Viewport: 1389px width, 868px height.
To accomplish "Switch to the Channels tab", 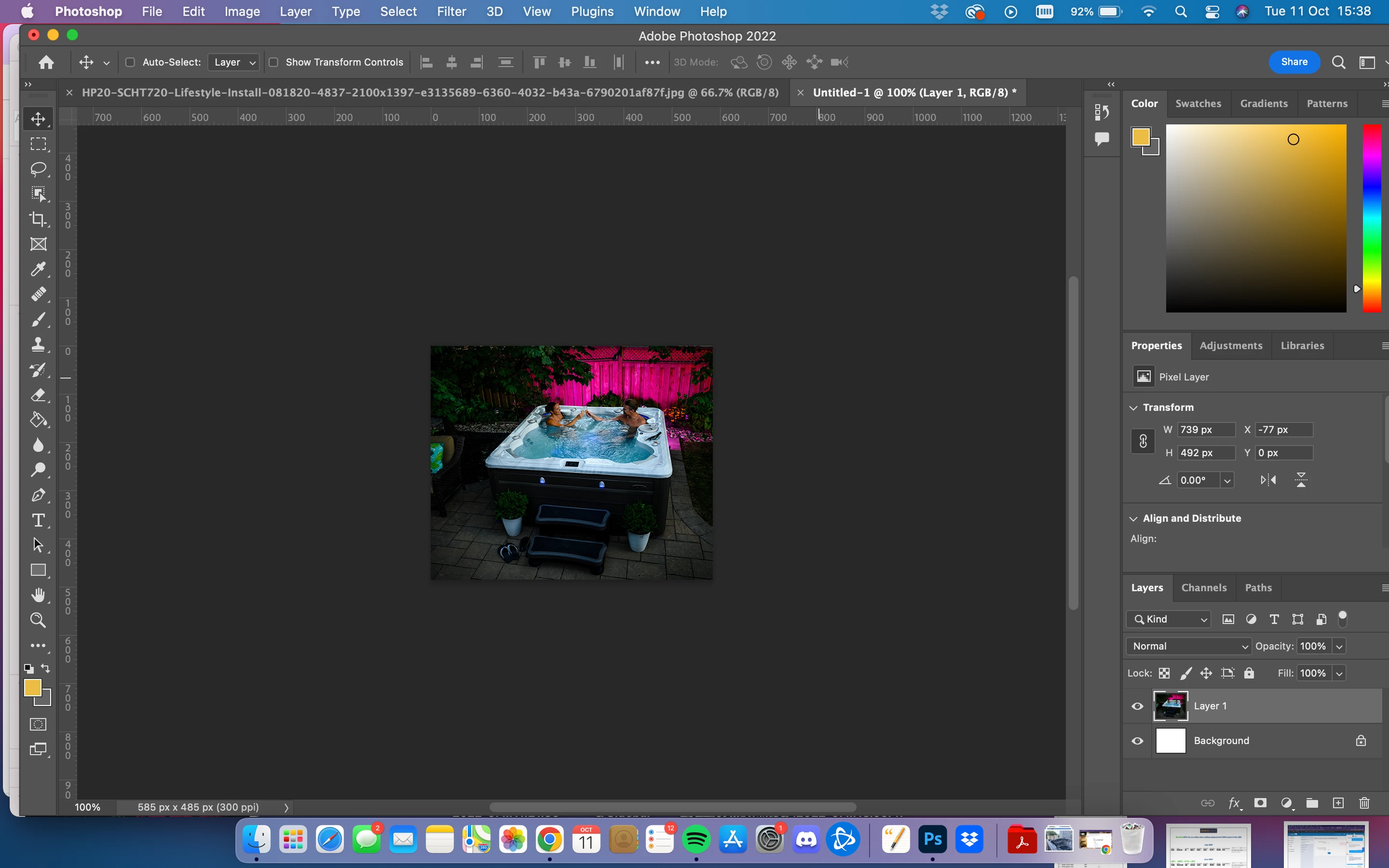I will pos(1204,587).
